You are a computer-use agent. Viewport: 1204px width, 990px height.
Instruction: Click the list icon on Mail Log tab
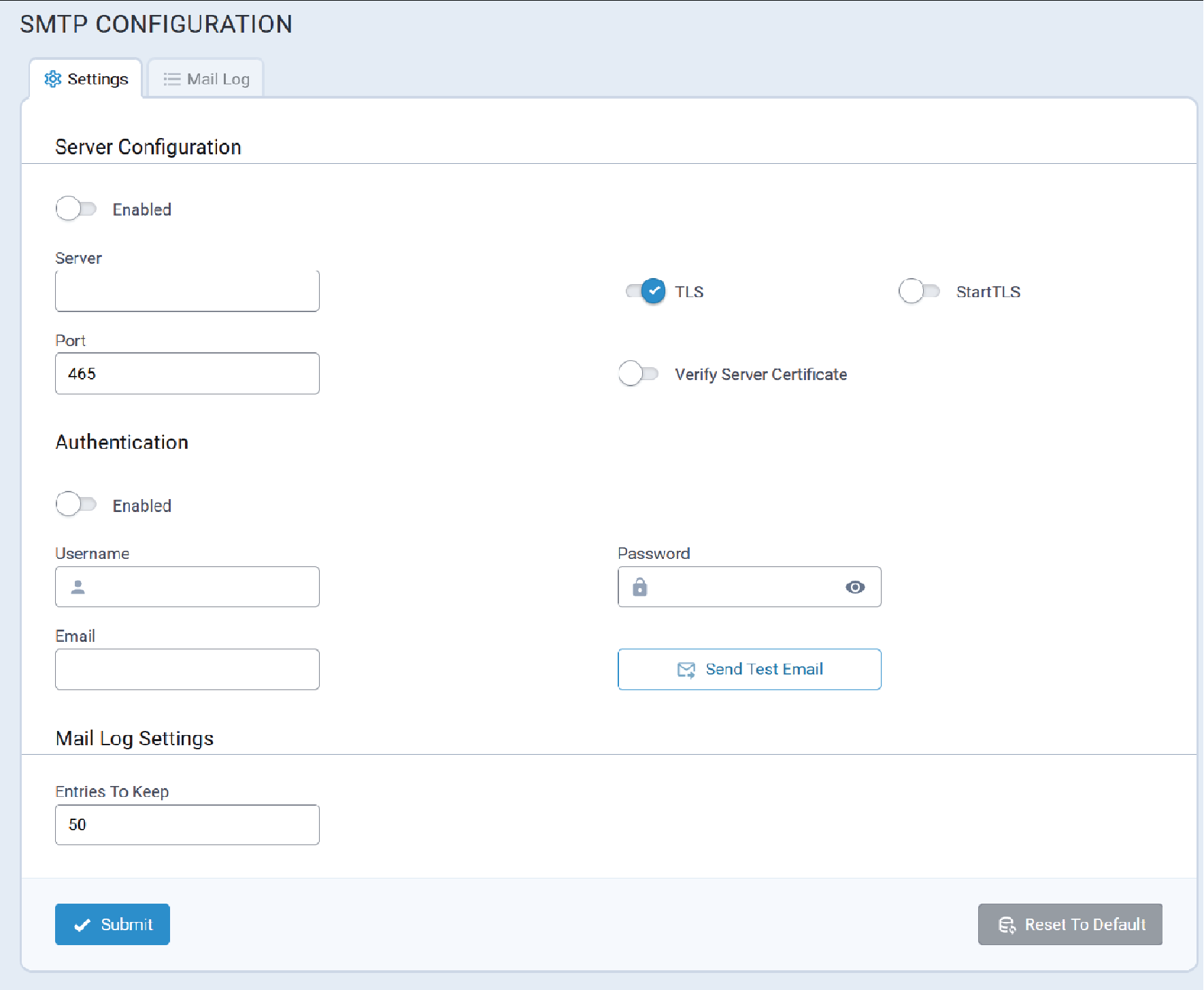point(171,80)
